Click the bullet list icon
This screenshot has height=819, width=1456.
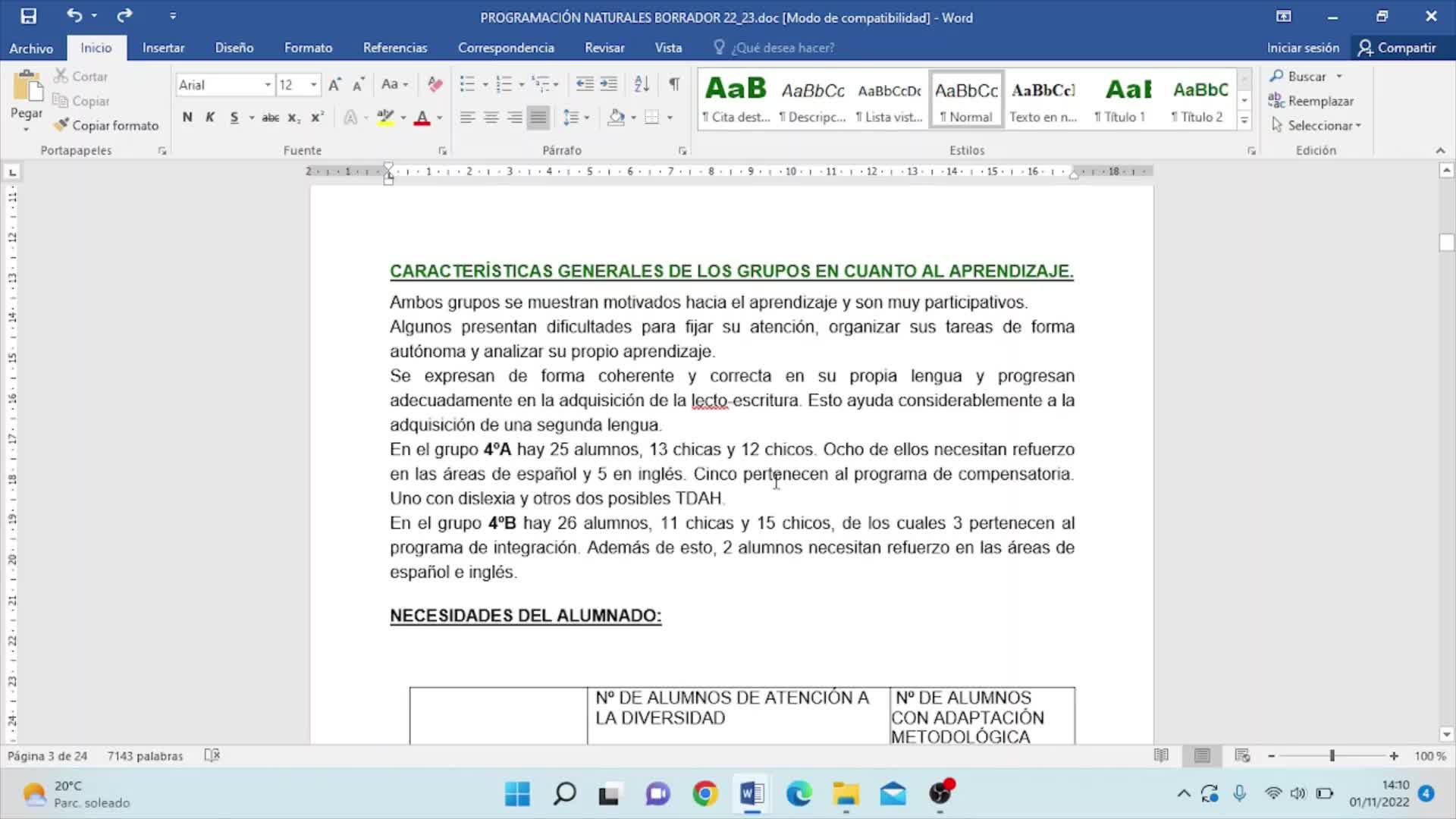coord(467,84)
